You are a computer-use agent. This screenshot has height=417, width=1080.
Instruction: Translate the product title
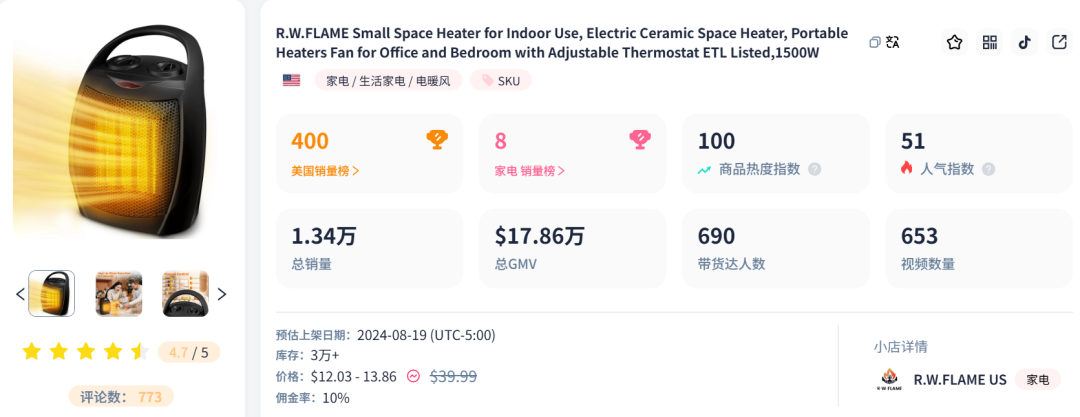pos(893,42)
